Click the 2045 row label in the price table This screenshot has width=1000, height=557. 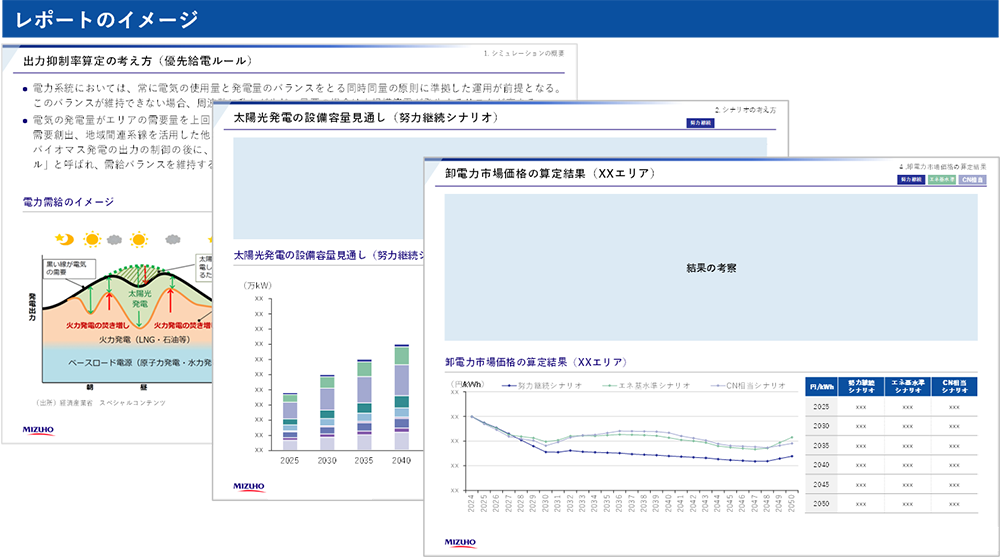pyautogui.click(x=821, y=484)
